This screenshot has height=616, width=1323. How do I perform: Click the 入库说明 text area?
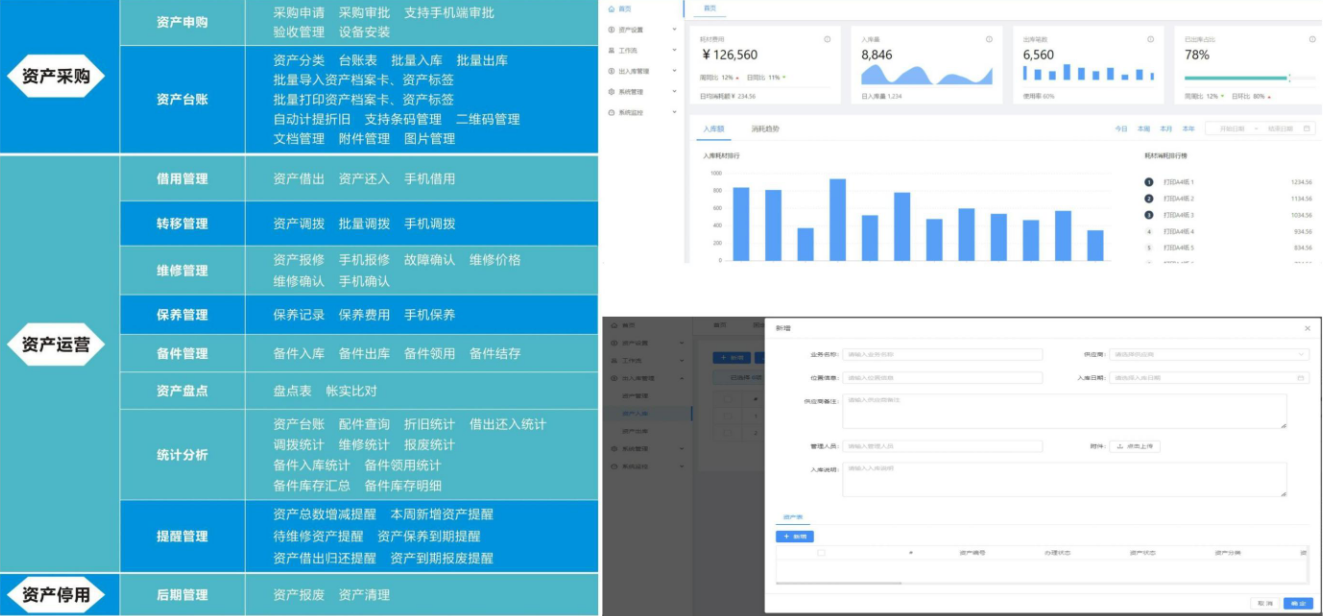click(x=1064, y=479)
